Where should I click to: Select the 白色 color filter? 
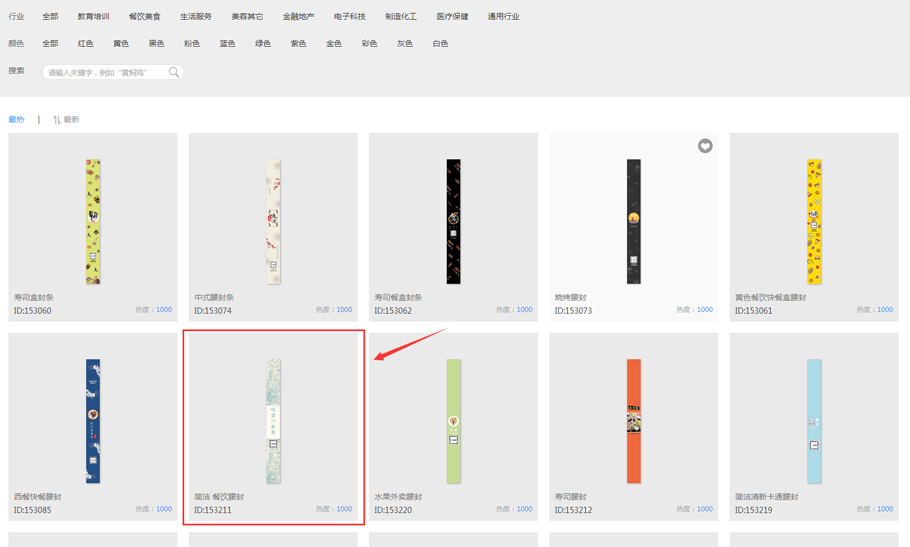click(440, 44)
